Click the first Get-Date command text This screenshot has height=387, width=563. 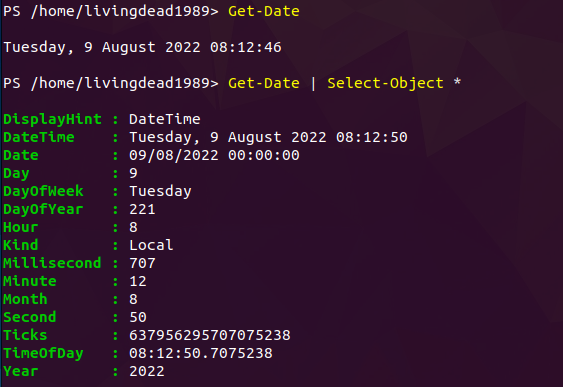click(x=264, y=11)
